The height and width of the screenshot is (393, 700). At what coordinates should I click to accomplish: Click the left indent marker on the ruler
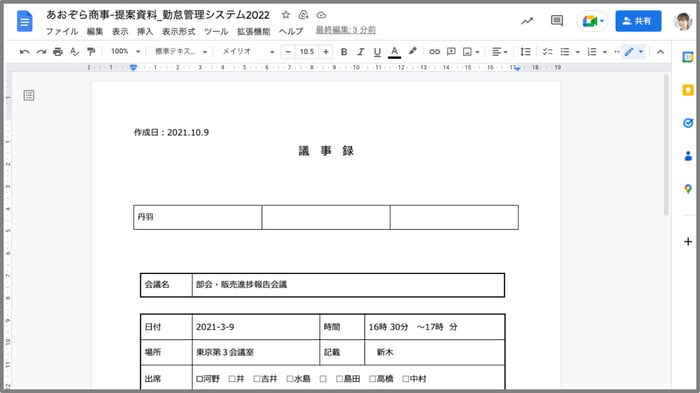tap(133, 67)
